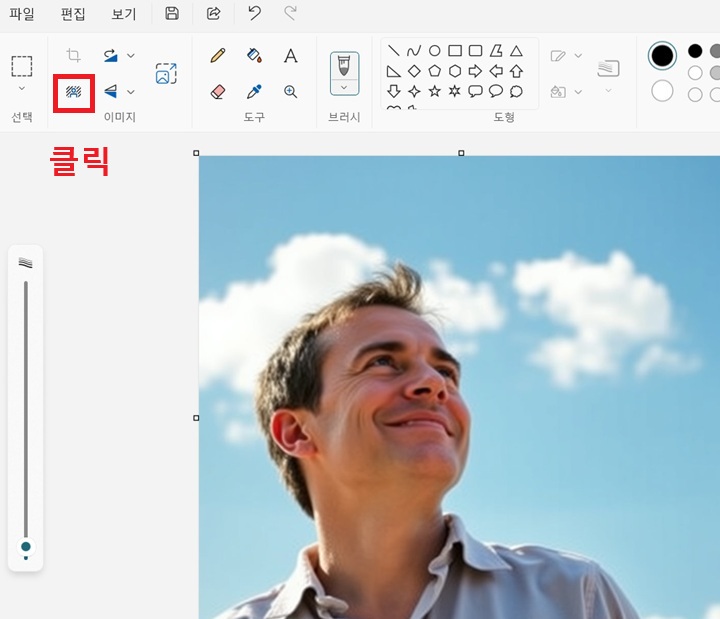Select the hexagon shape
Viewport: 720px width, 619px height.
(x=455, y=71)
